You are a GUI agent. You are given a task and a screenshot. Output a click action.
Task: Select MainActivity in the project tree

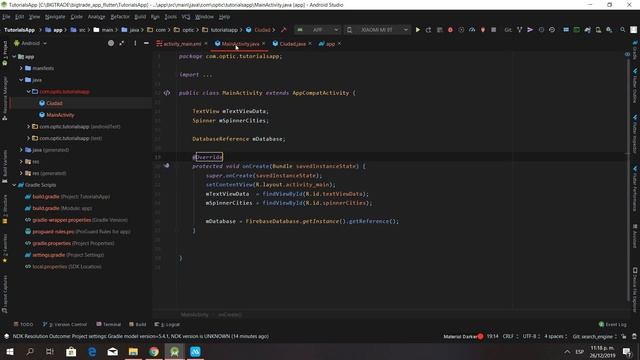coord(60,115)
